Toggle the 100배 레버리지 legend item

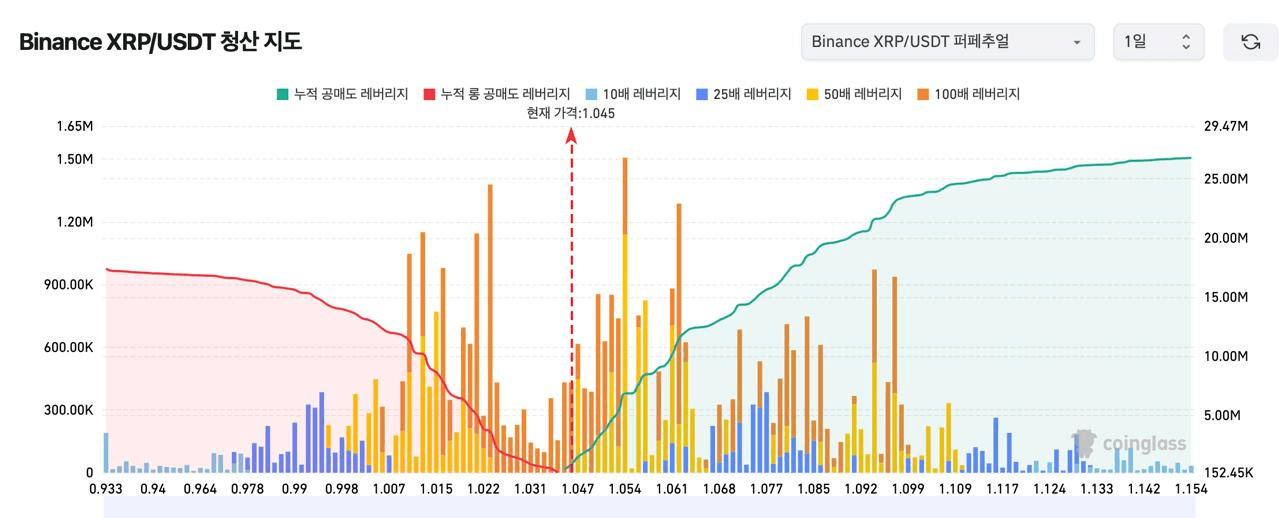[x=967, y=94]
